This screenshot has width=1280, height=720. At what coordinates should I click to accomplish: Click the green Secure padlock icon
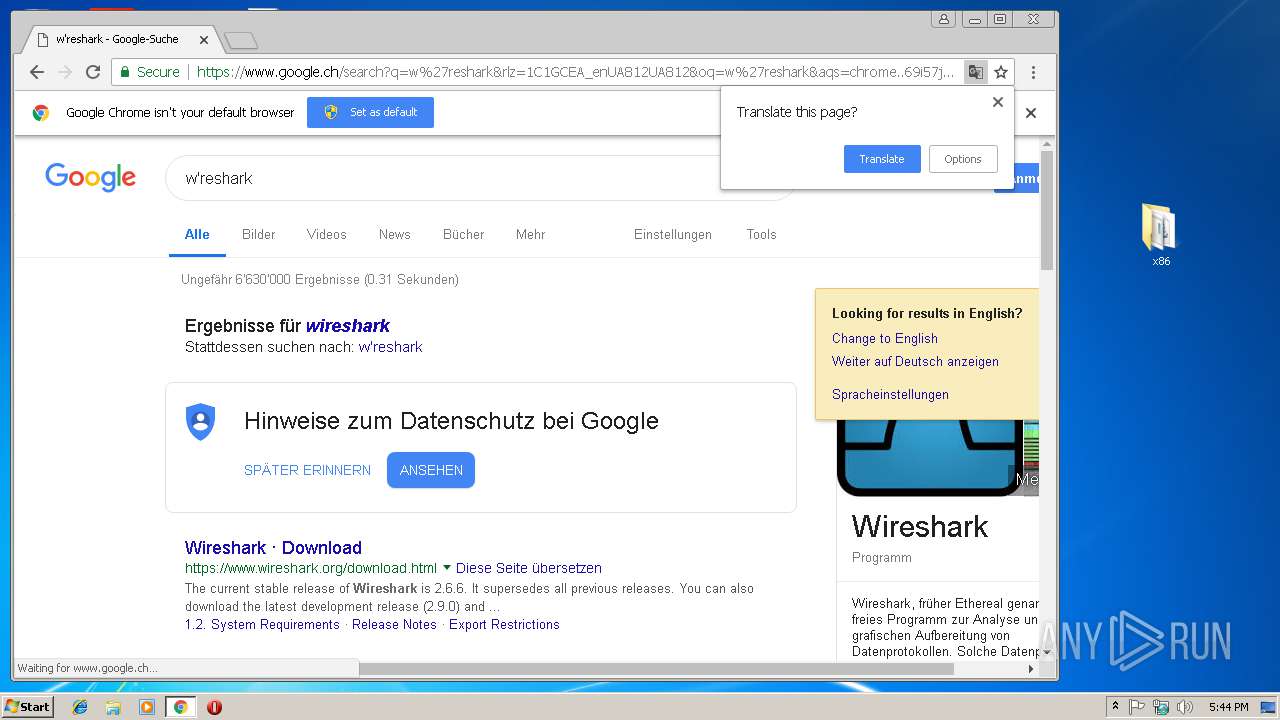pos(126,72)
